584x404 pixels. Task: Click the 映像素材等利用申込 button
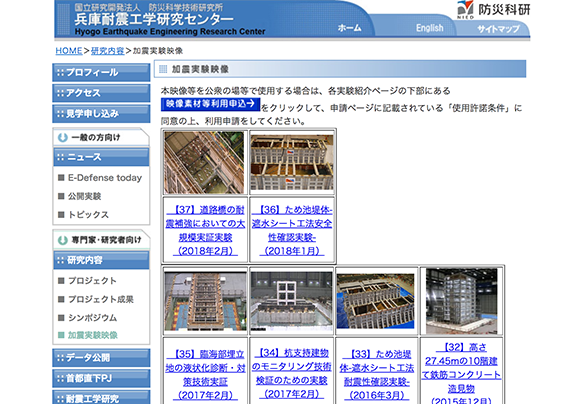tap(210, 104)
